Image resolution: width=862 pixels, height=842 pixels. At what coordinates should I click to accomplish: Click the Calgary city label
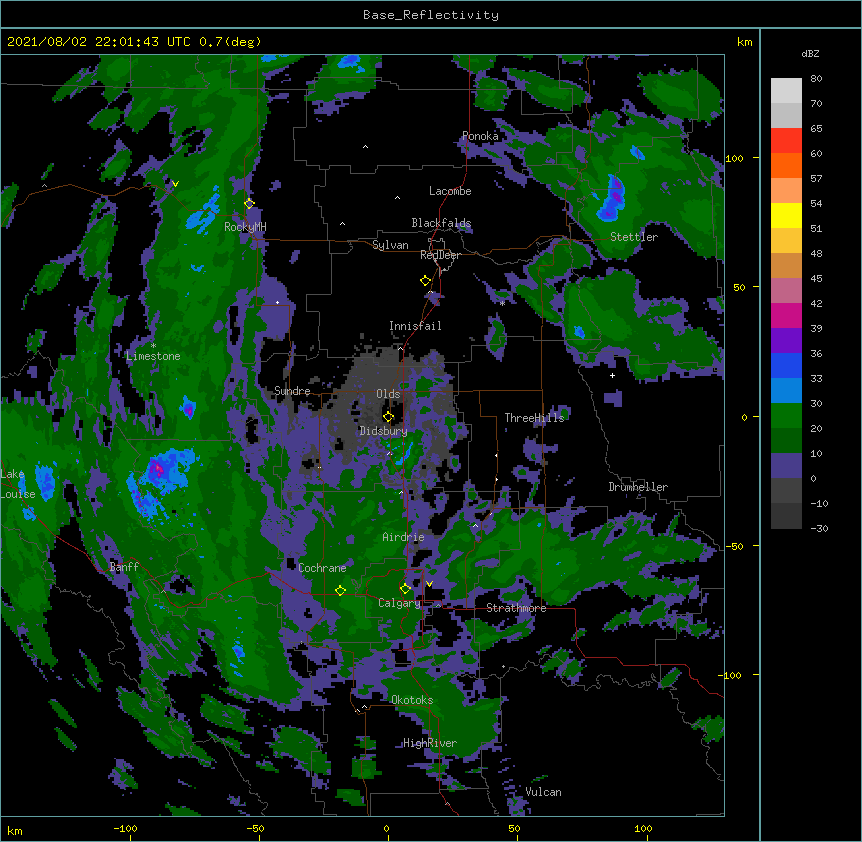pos(399,603)
